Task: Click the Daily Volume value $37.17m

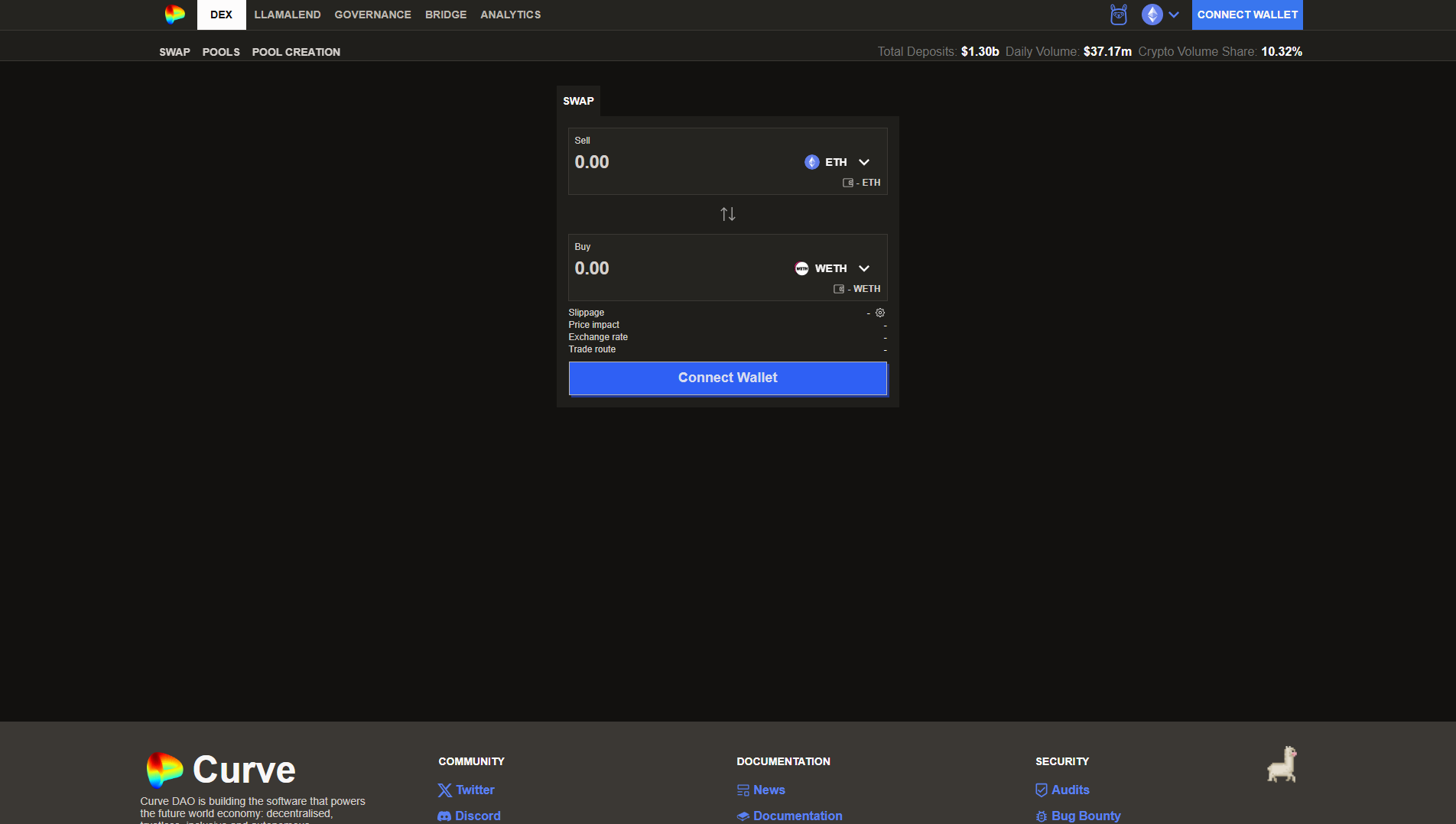Action: point(1107,51)
